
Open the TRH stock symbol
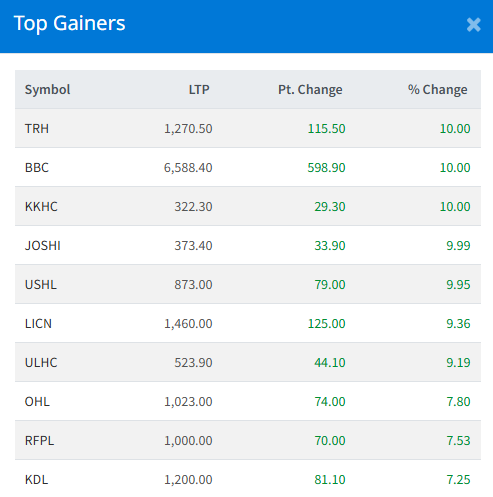(x=37, y=129)
